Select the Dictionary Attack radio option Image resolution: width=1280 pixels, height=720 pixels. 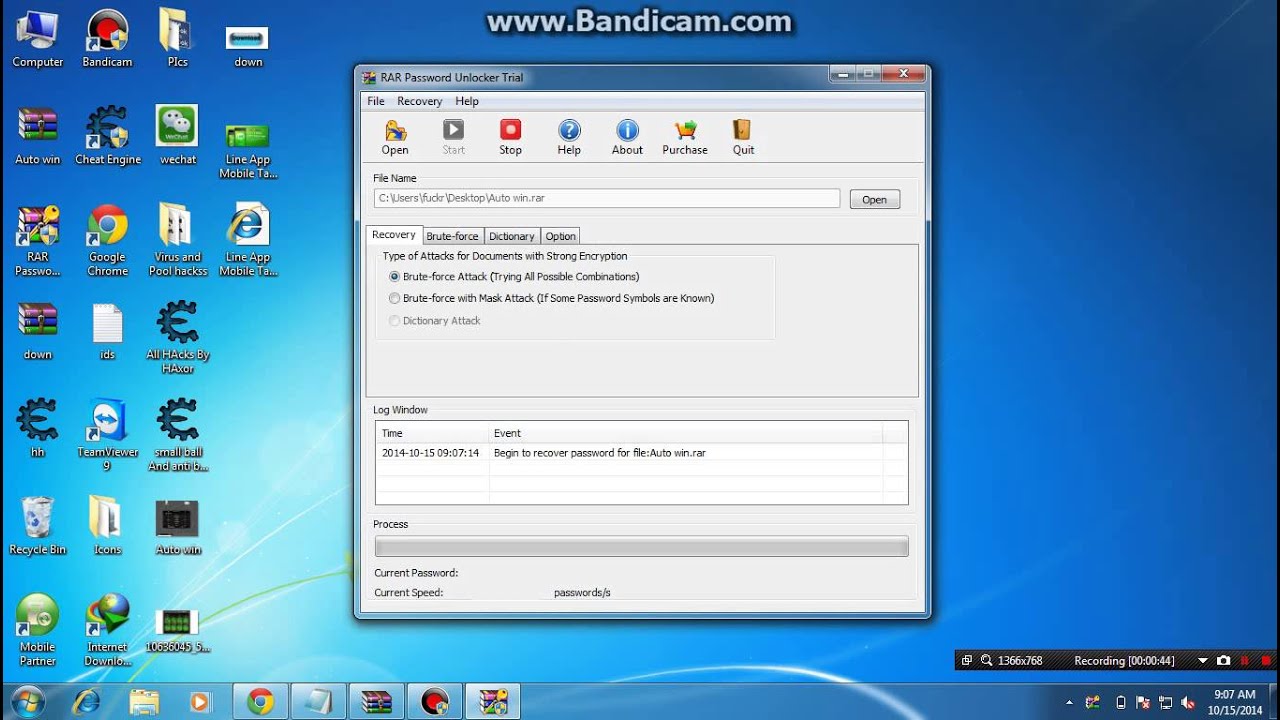point(435,321)
